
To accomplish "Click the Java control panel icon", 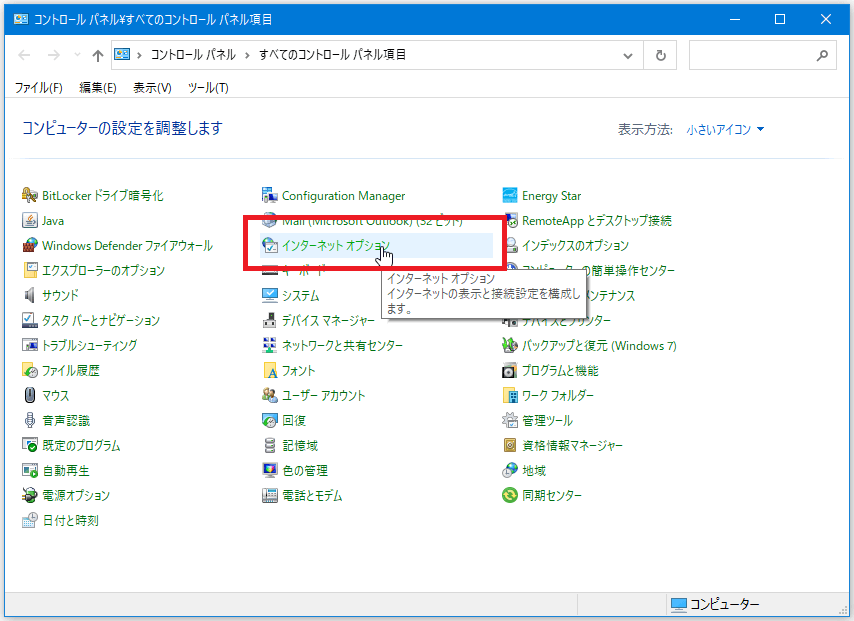I will point(30,221).
